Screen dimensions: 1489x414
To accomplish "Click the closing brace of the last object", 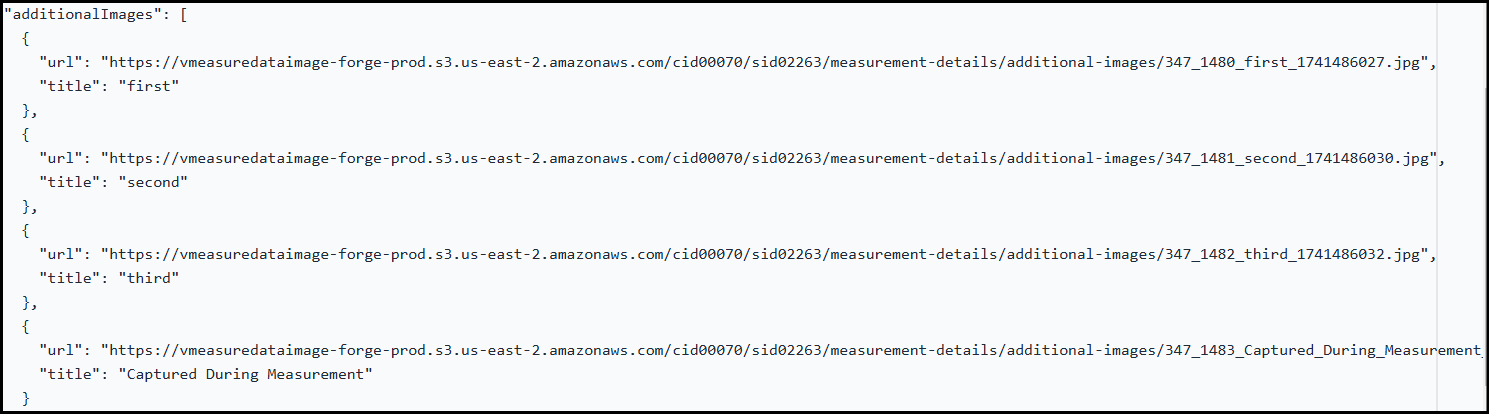I will point(26,398).
